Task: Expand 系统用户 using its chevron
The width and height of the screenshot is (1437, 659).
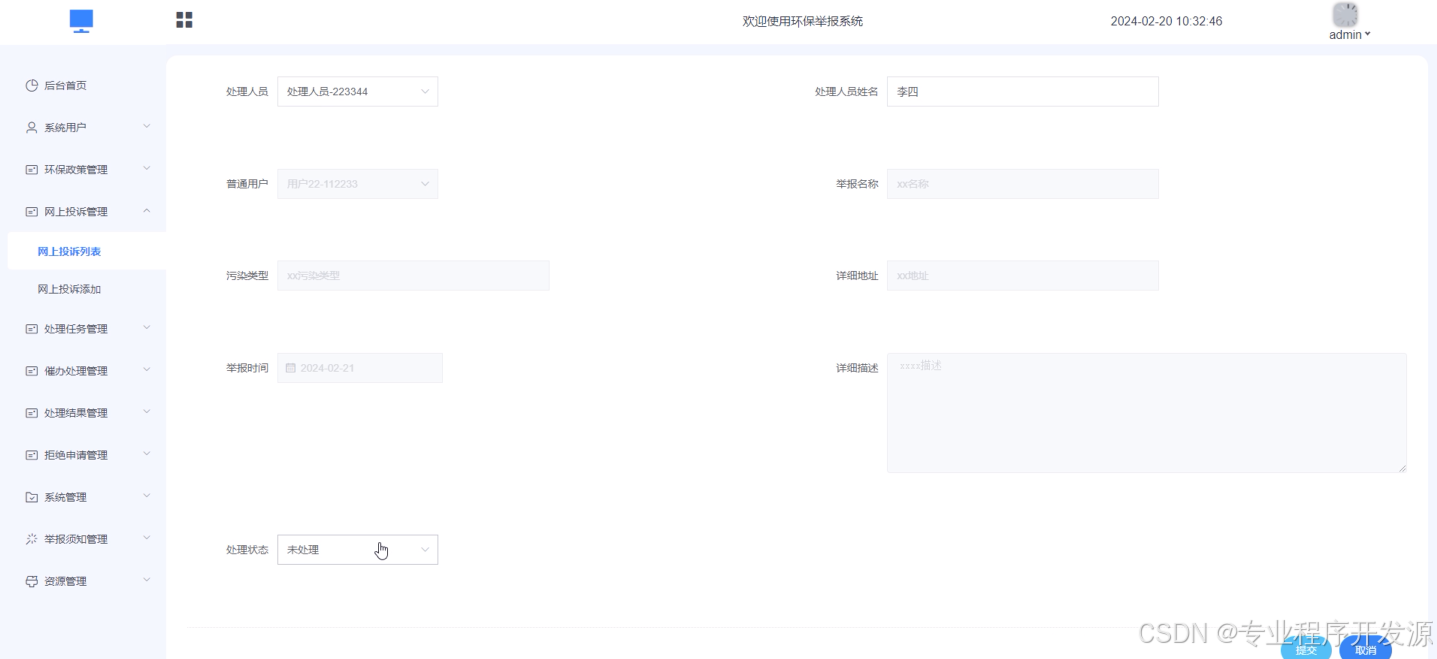Action: pos(147,127)
